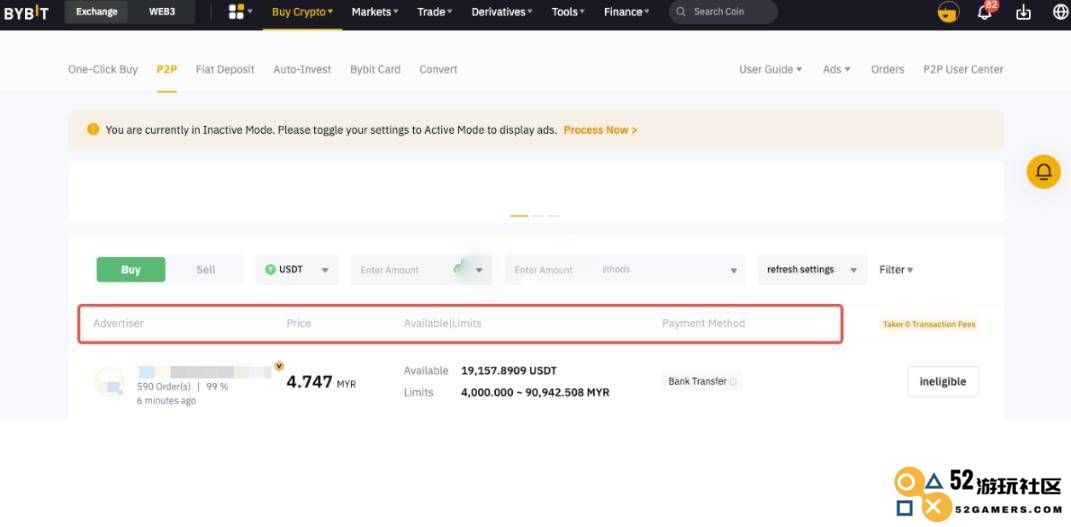Screen dimensions: 1071x527
Task: Switch to WEB3 mode
Action: tap(162, 12)
